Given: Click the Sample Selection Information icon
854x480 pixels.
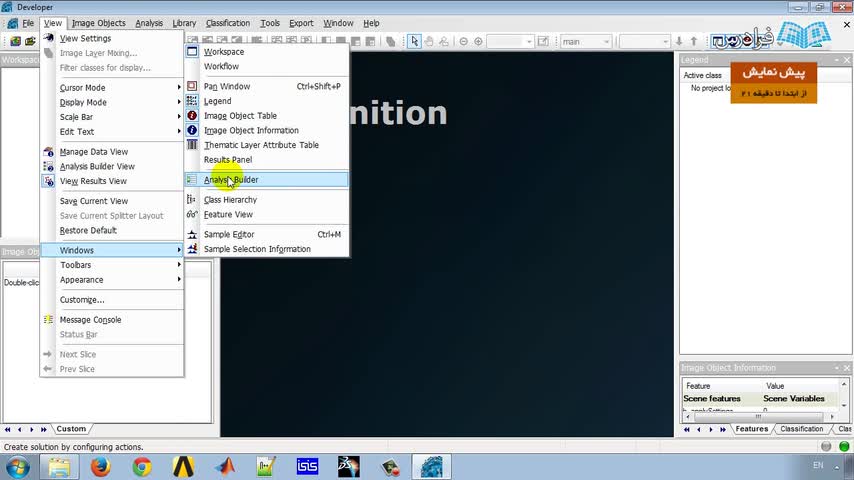Looking at the screenshot, I should pos(192,249).
